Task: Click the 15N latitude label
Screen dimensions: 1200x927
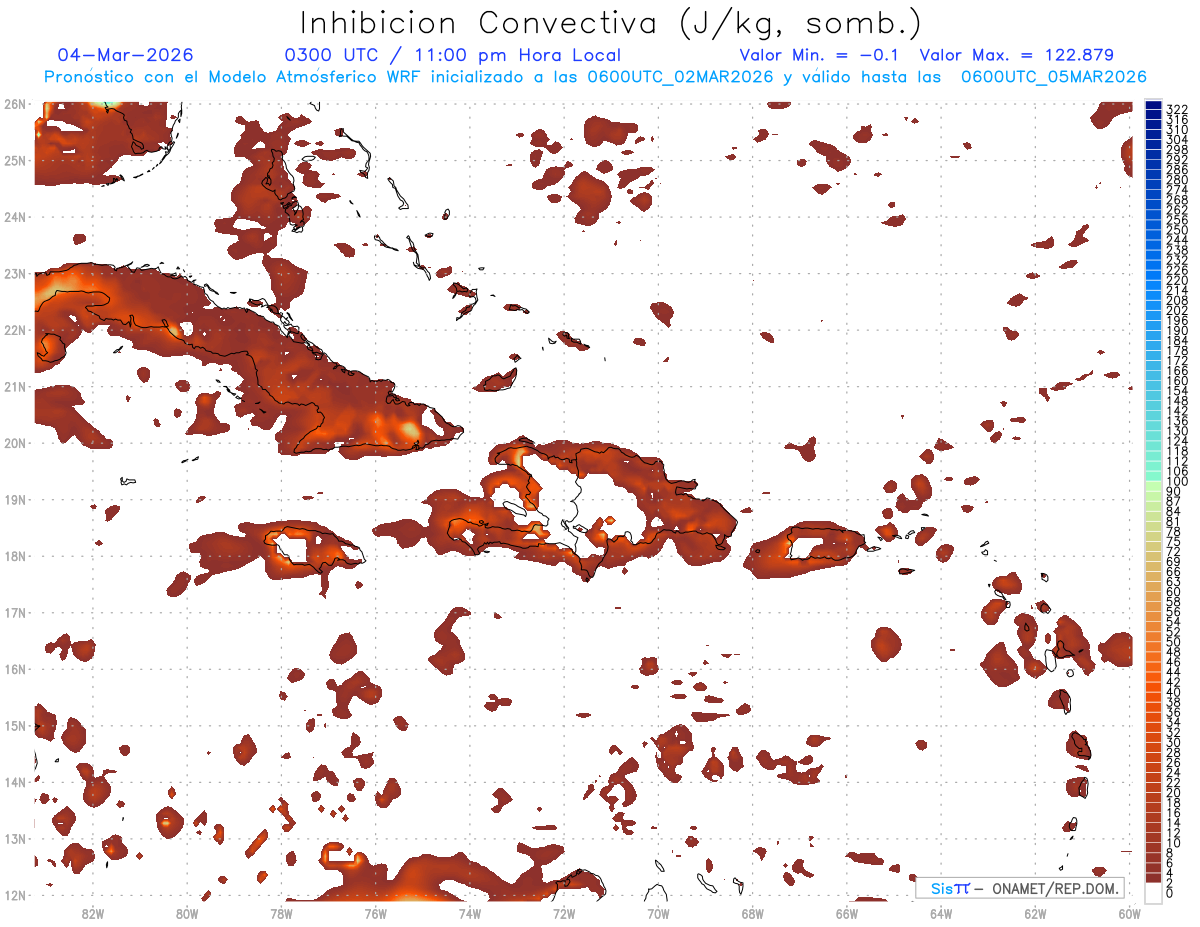Action: 14,725
